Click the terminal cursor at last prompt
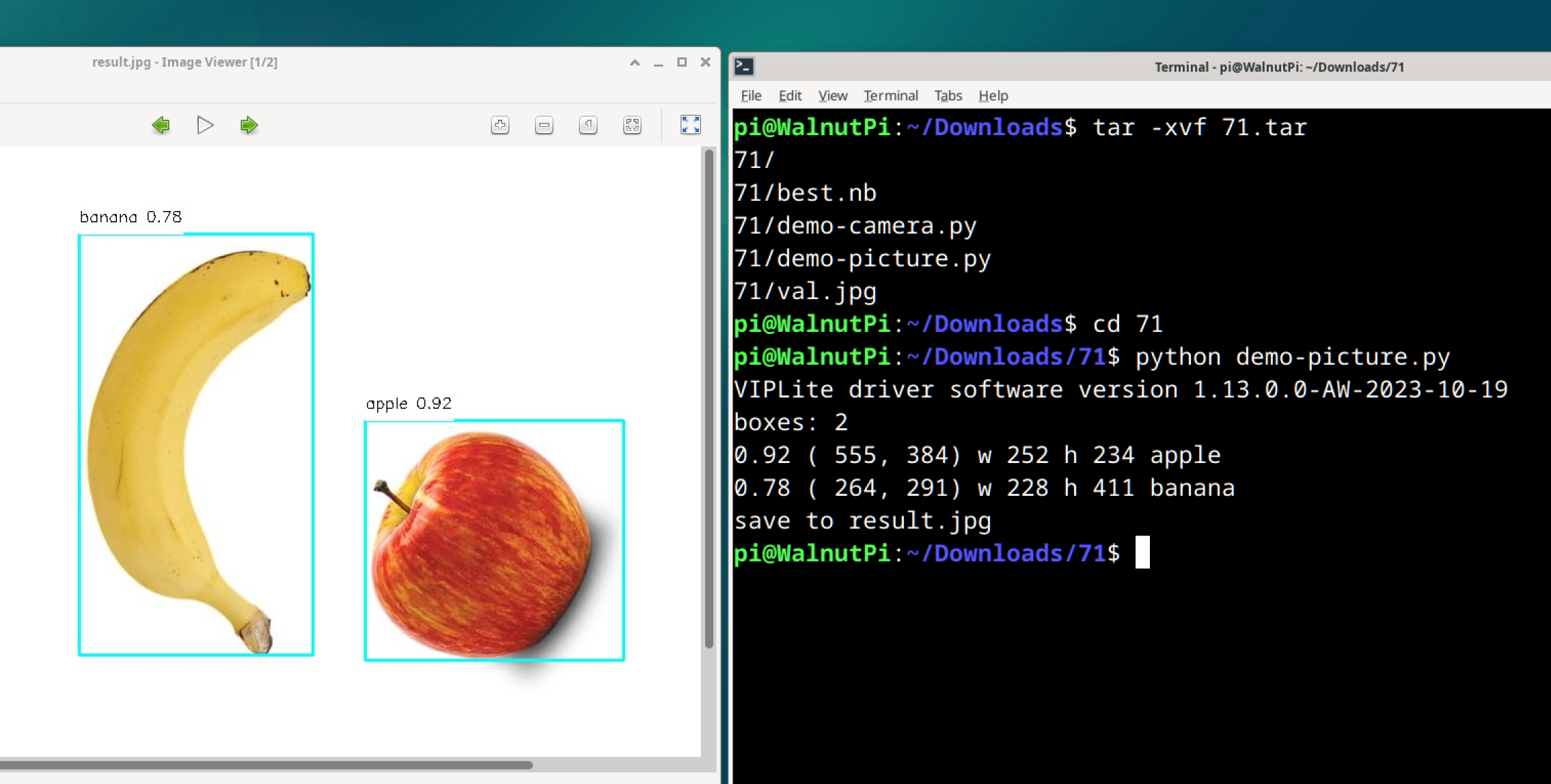This screenshot has height=784, width=1551. [1142, 552]
